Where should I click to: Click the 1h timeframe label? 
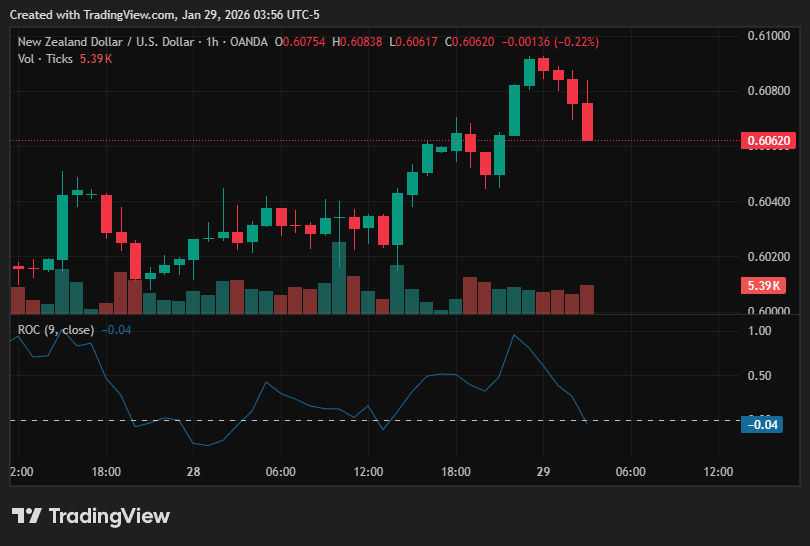212,42
